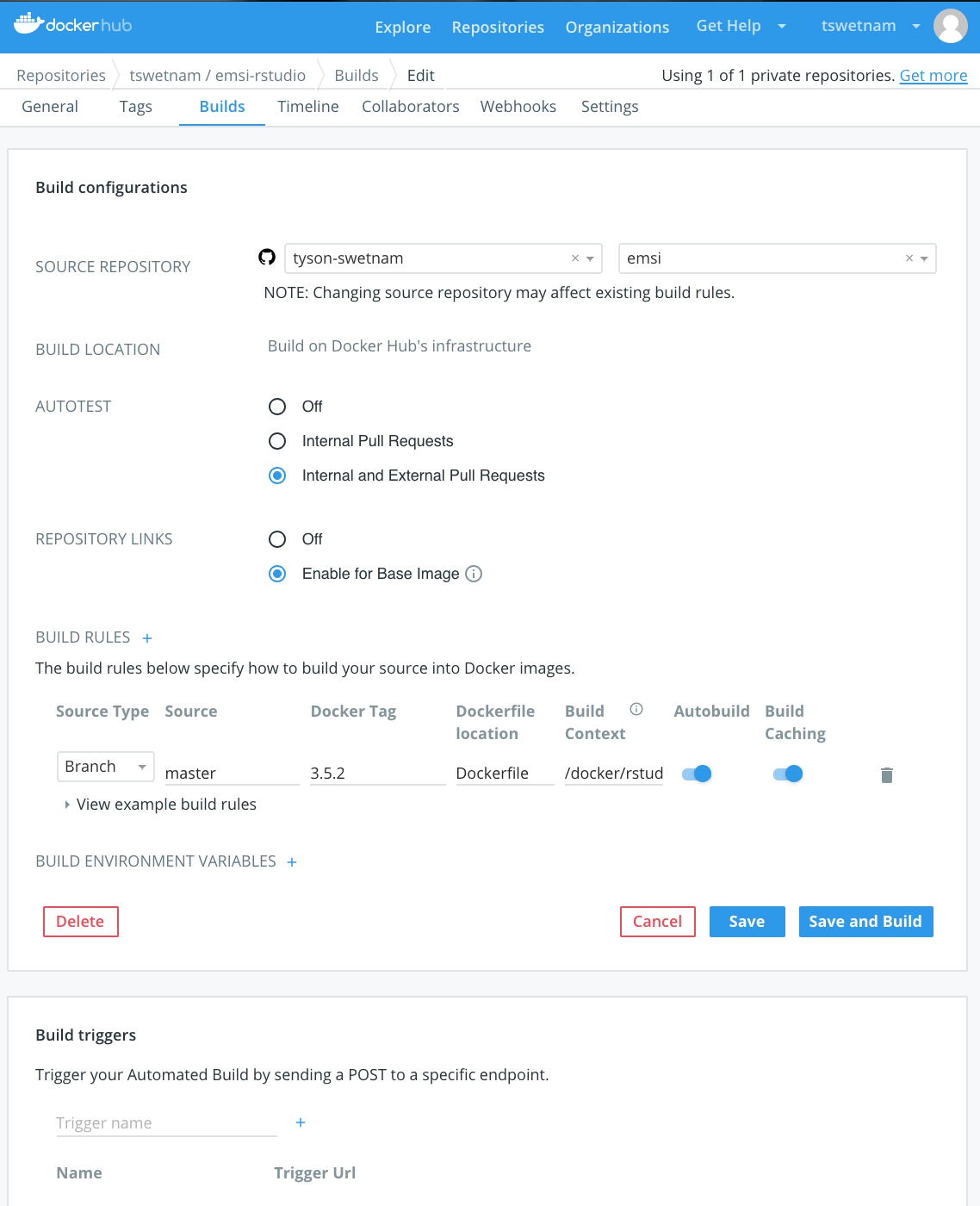The width and height of the screenshot is (980, 1206).
Task: Clear the tyson-swetnam organization selection
Action: click(x=575, y=258)
